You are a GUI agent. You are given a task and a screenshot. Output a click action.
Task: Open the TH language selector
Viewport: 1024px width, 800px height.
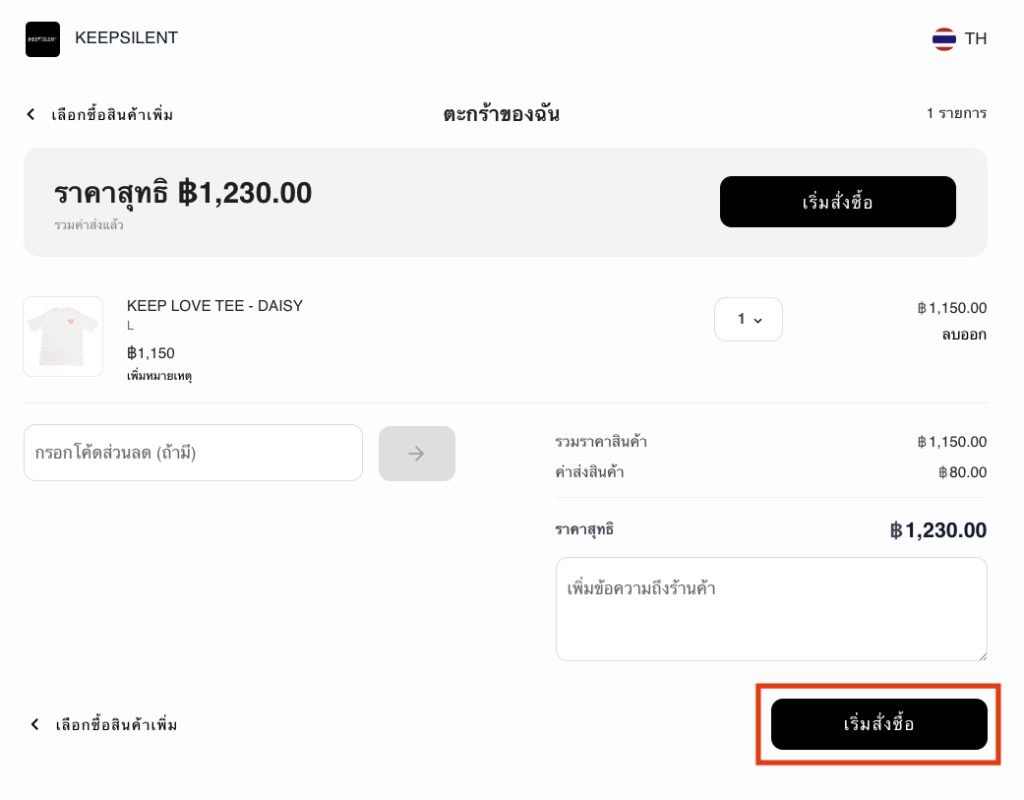point(975,39)
